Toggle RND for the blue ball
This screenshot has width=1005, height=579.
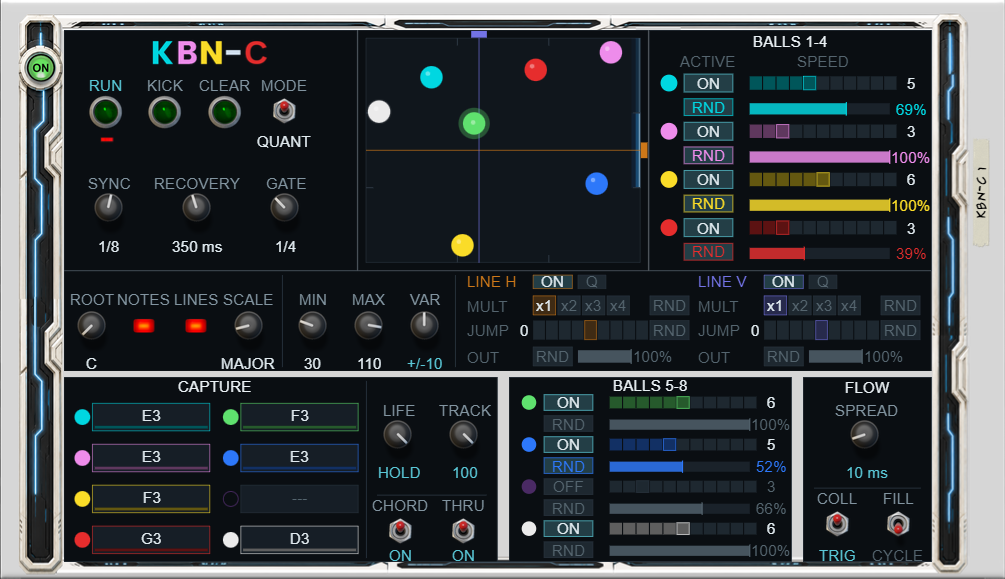pos(568,466)
